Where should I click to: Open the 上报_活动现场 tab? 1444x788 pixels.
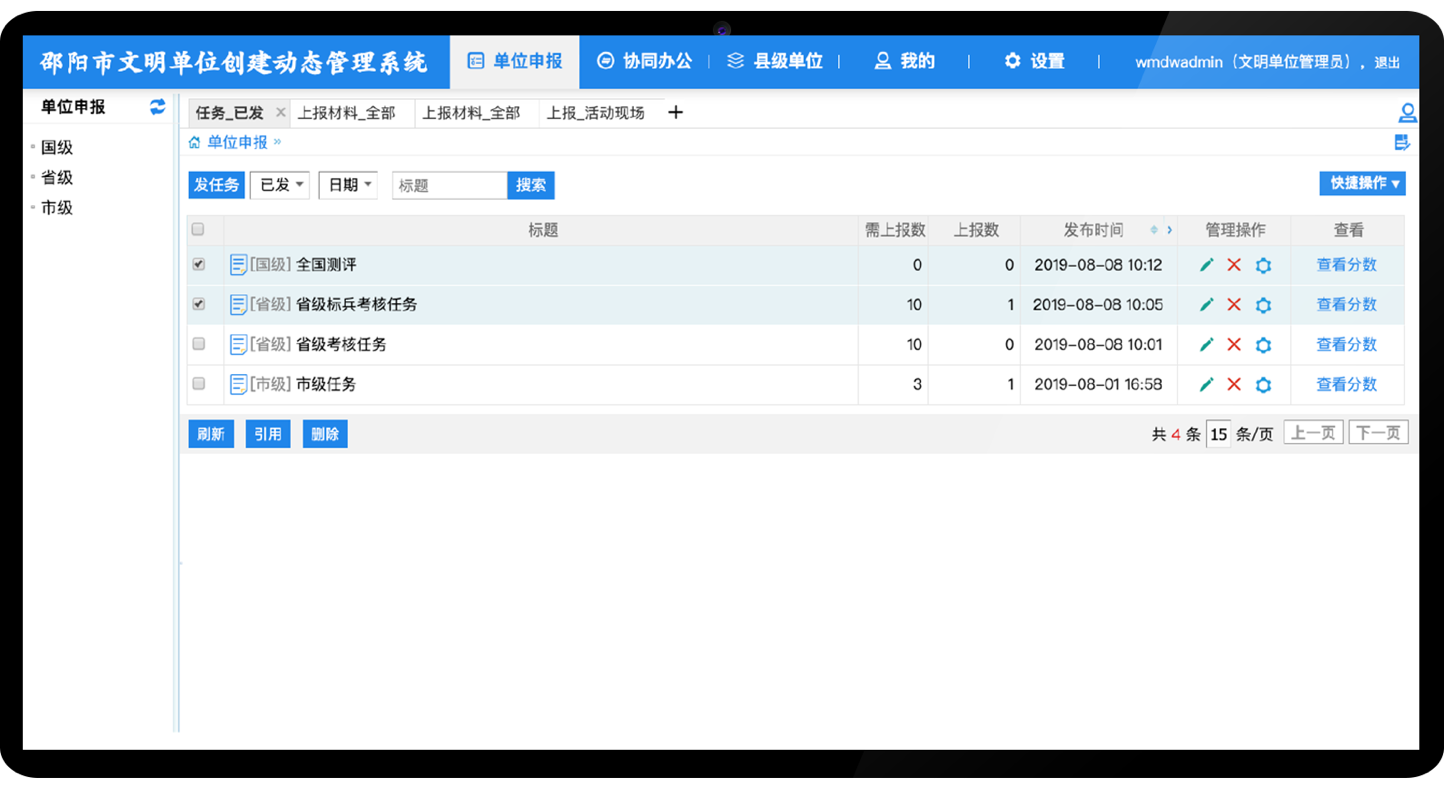click(x=596, y=113)
